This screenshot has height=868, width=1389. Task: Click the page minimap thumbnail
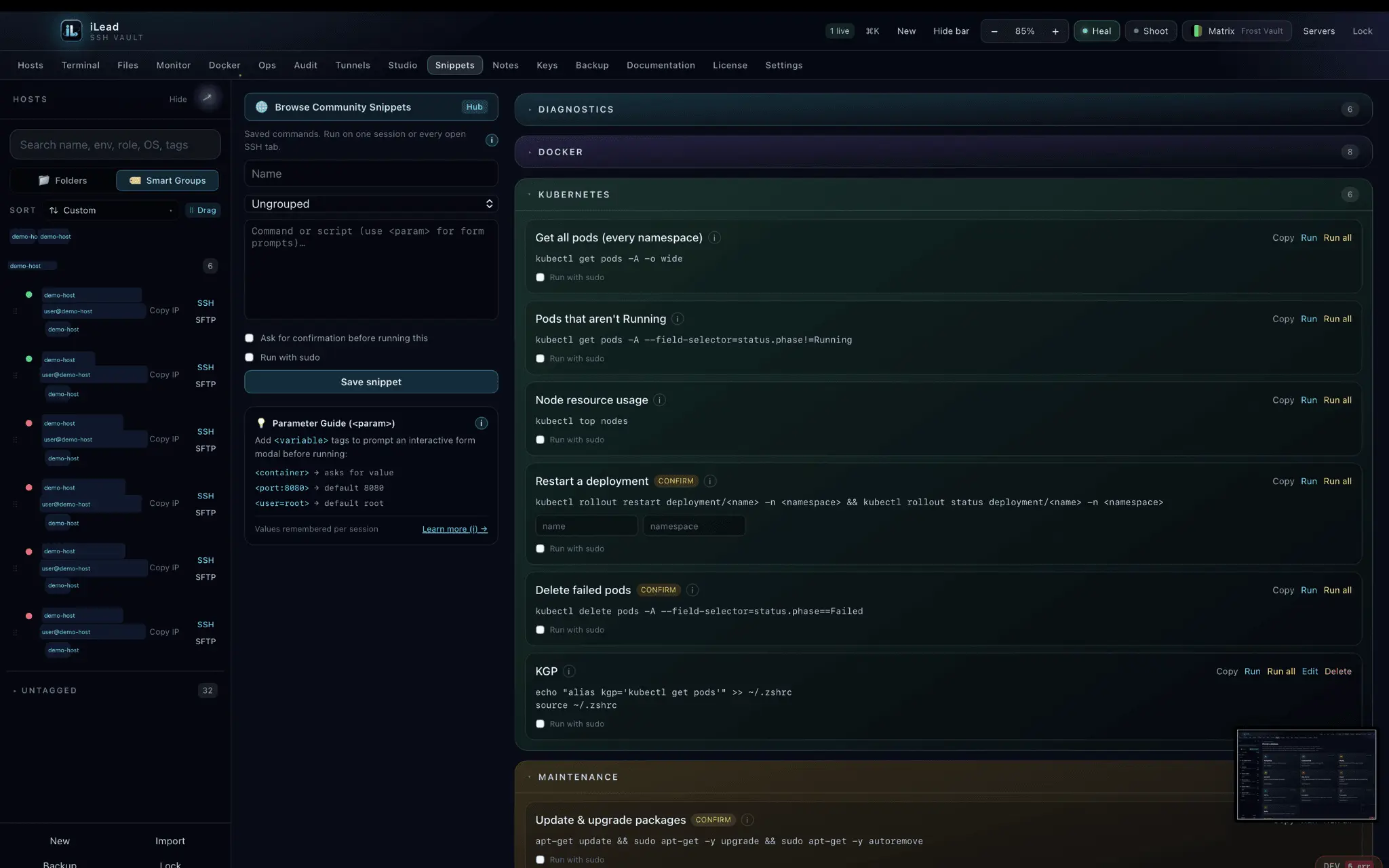pos(1306,774)
